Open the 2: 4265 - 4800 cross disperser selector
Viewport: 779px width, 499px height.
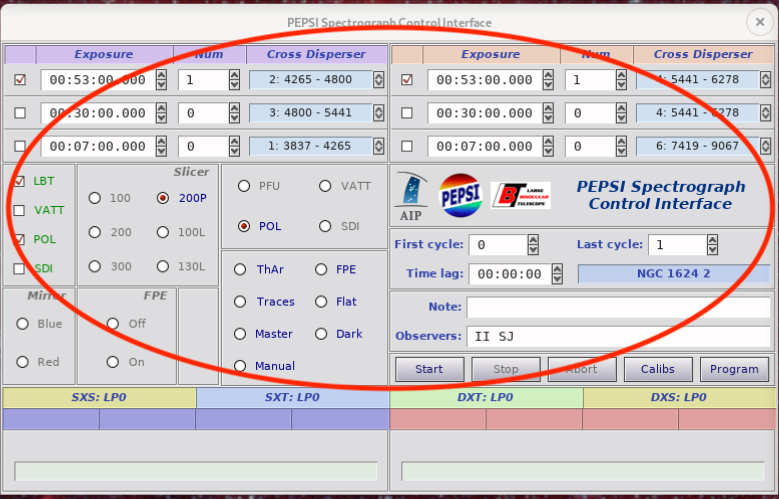point(316,80)
